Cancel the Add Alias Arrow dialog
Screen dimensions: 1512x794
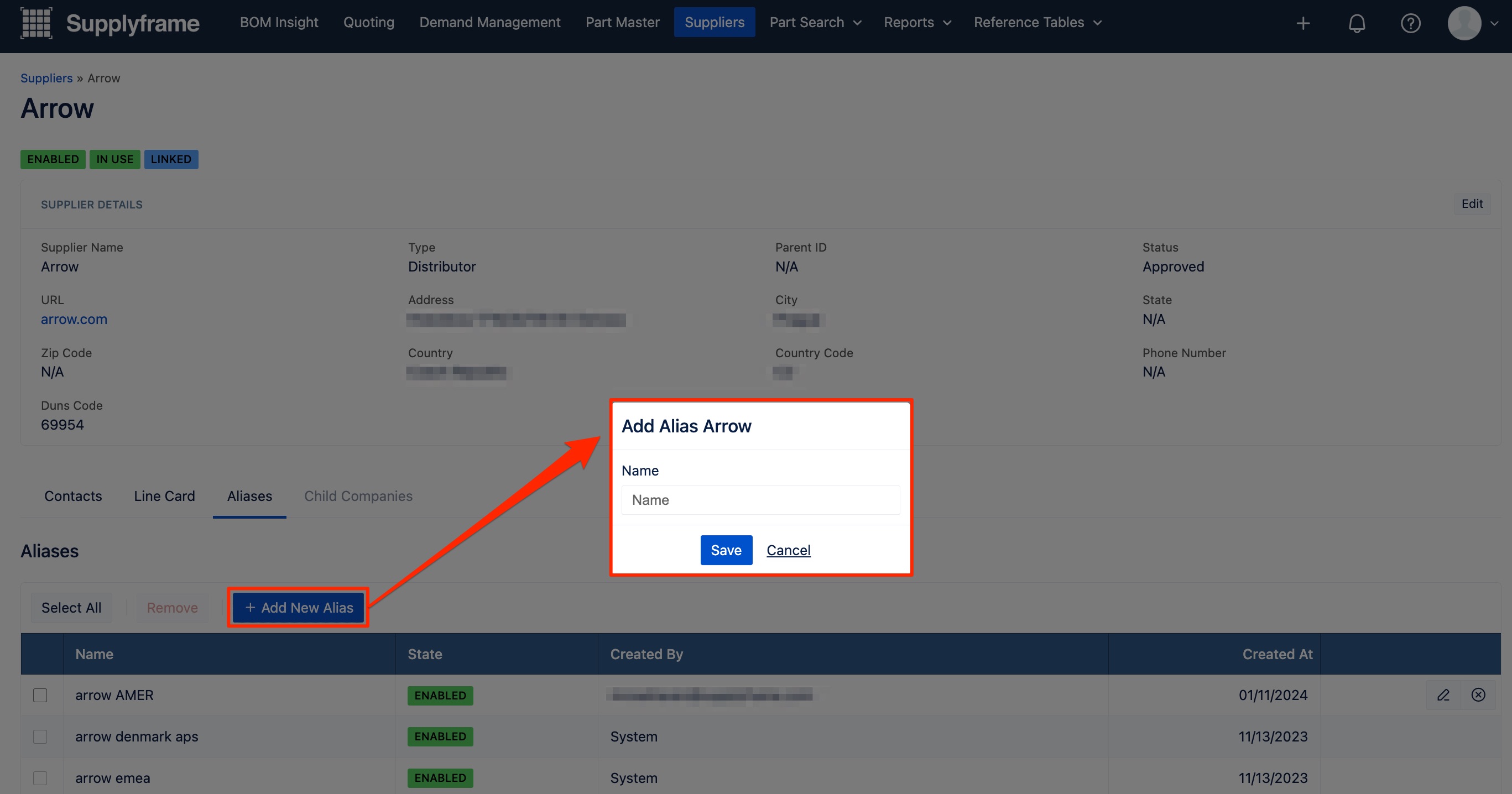(788, 550)
